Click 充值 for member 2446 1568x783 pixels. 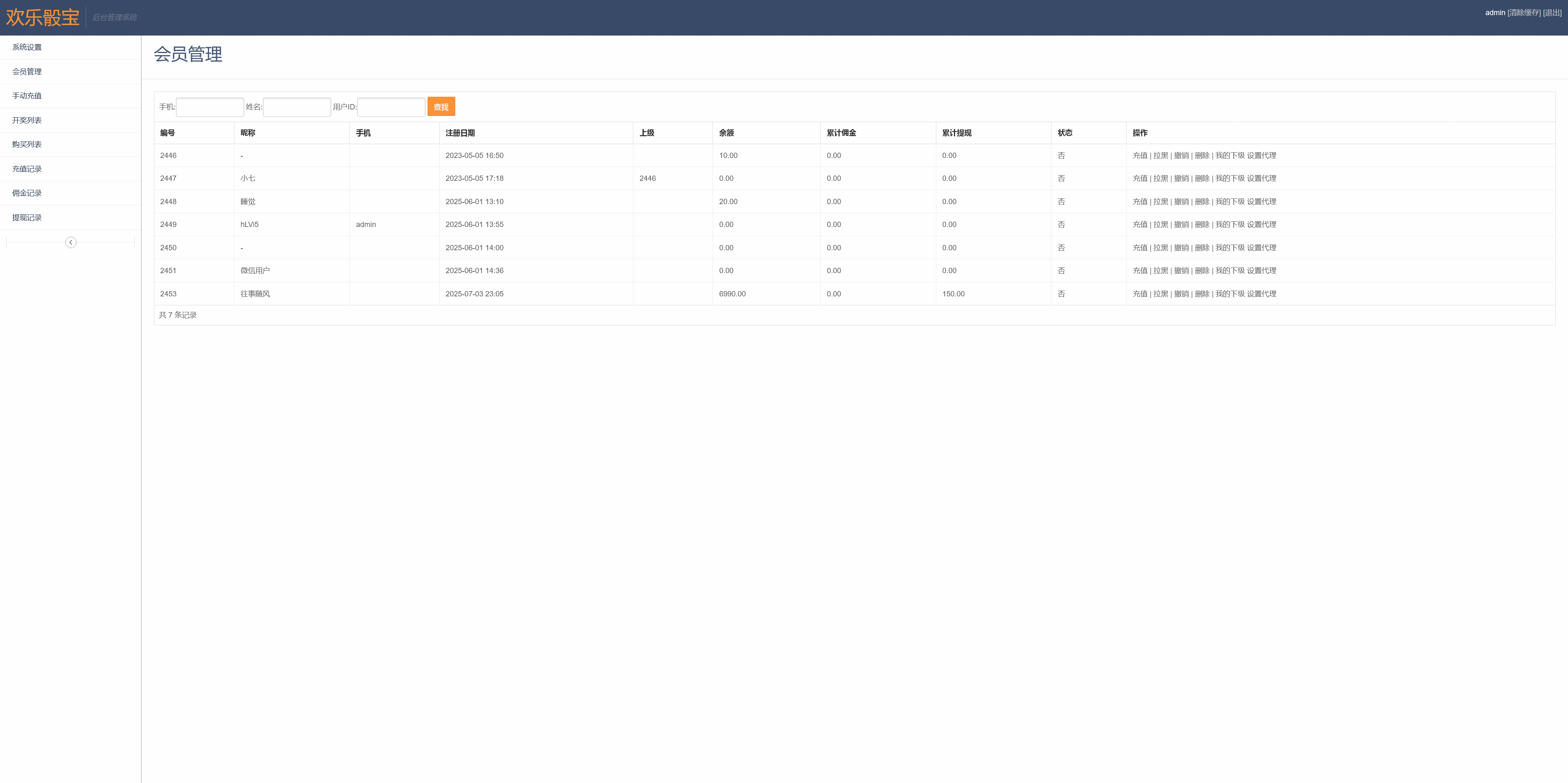[1140, 156]
